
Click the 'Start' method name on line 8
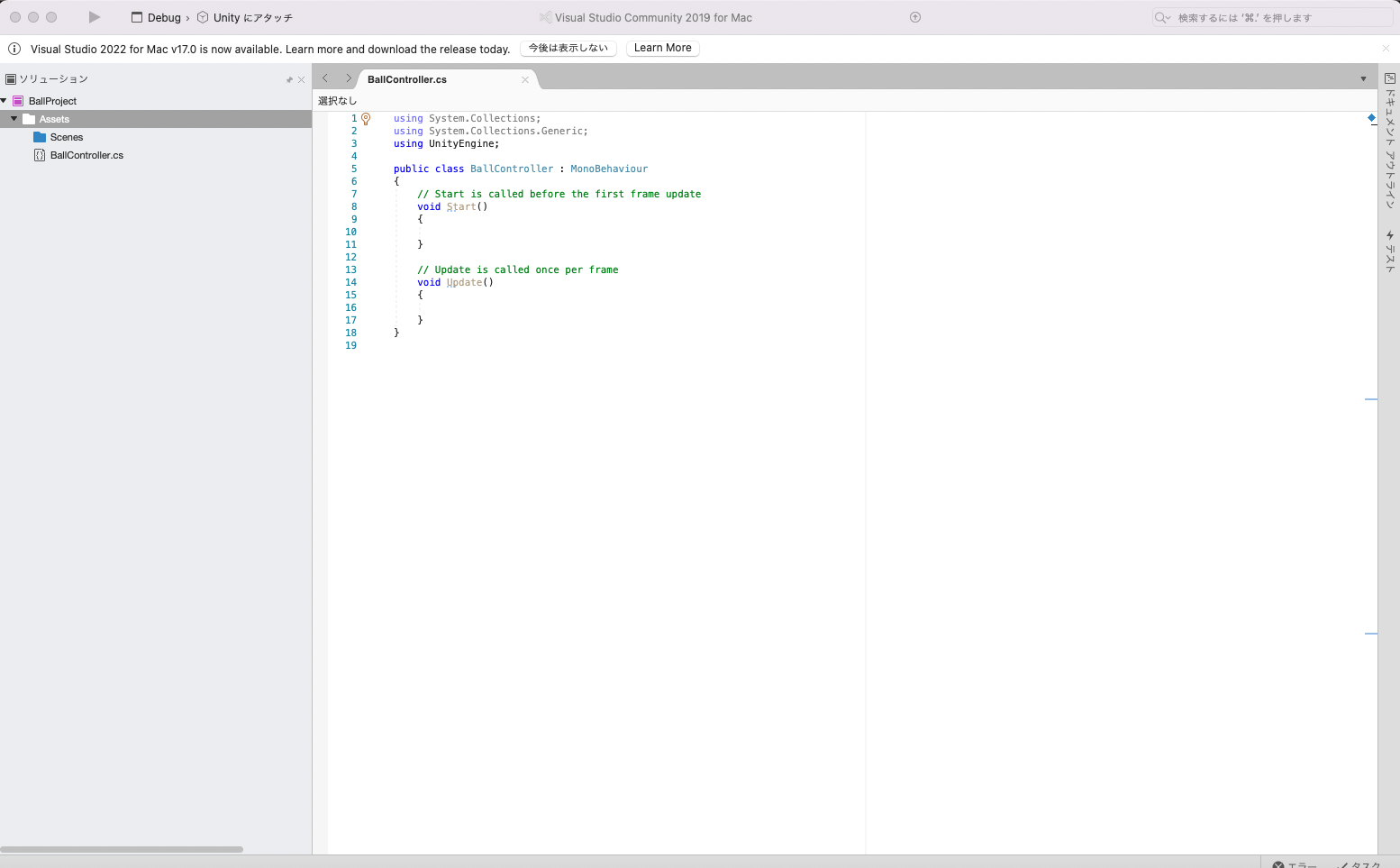(461, 206)
